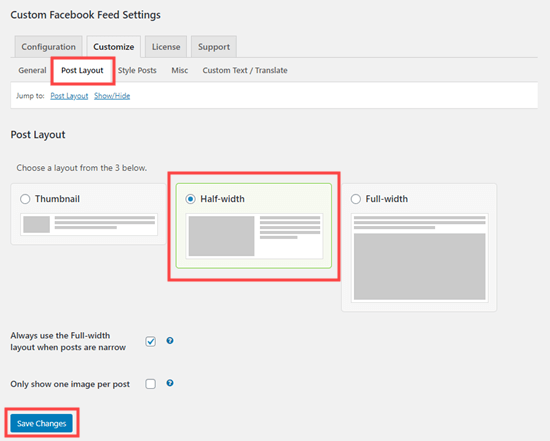Enable Only show one image per post

[x=150, y=384]
